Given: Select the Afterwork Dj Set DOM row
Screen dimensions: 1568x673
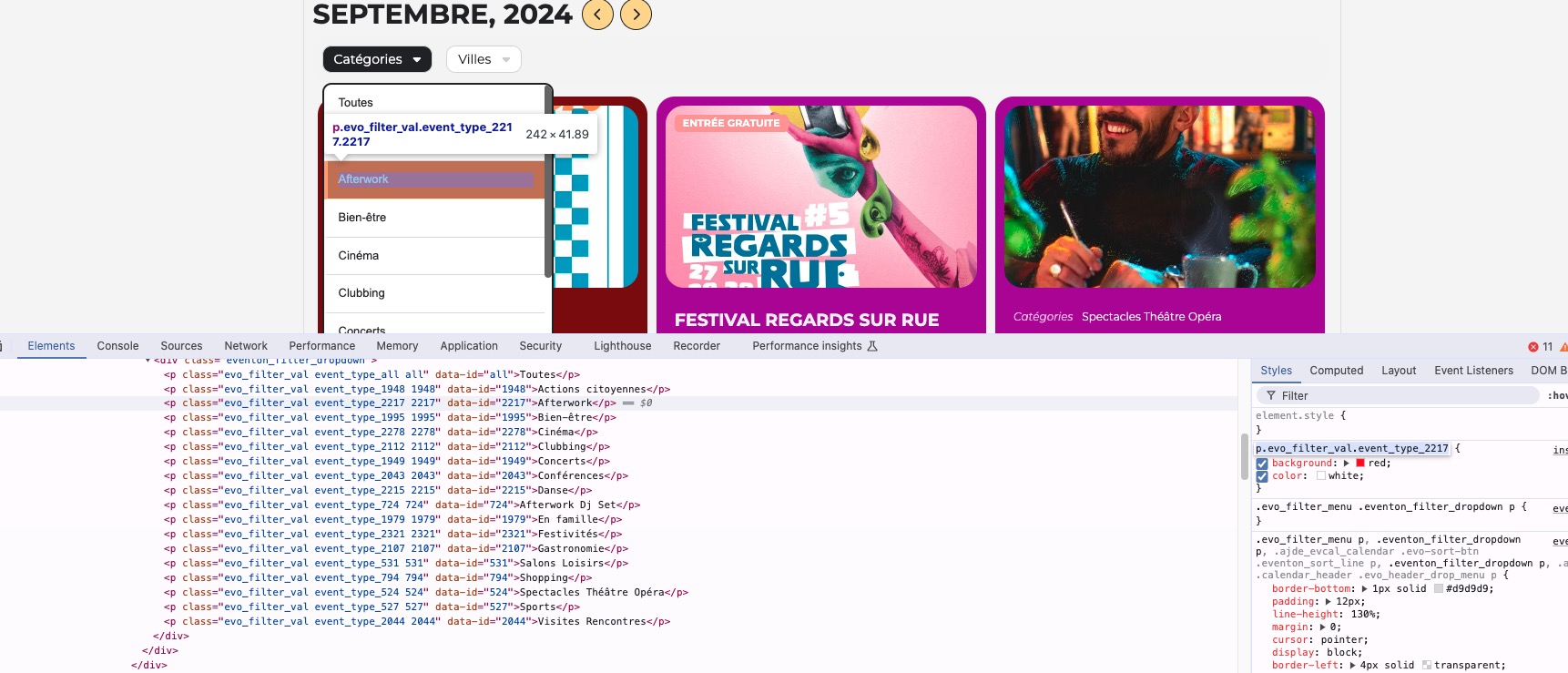Looking at the screenshot, I should [402, 505].
